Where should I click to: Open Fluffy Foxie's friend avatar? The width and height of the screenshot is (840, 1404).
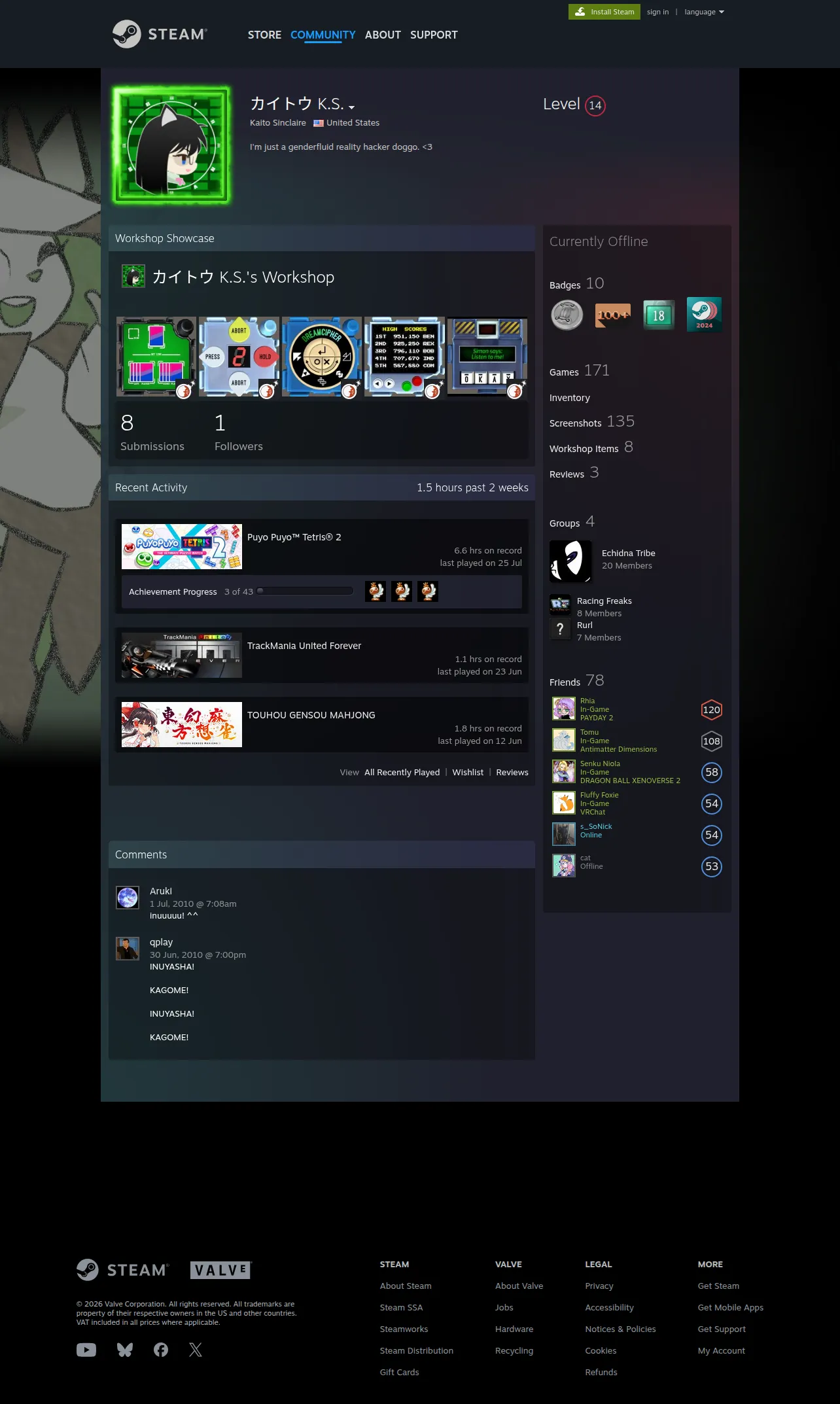coord(564,803)
